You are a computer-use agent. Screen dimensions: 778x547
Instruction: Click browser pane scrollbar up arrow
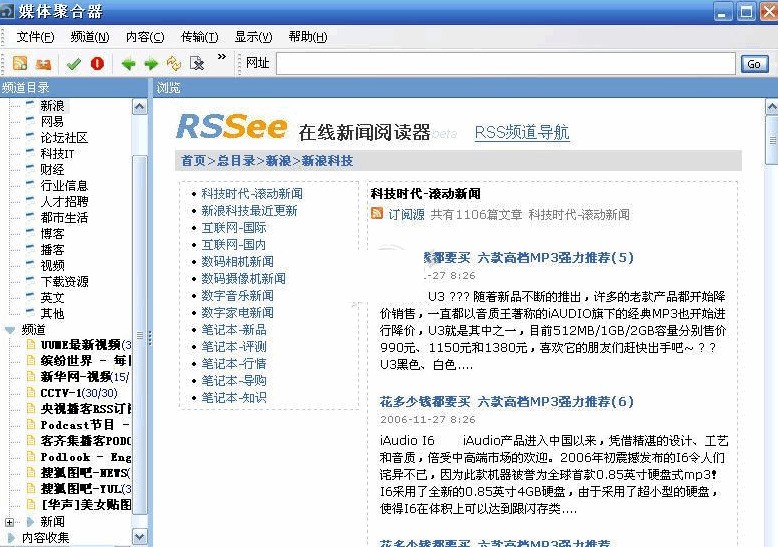pyautogui.click(x=772, y=107)
